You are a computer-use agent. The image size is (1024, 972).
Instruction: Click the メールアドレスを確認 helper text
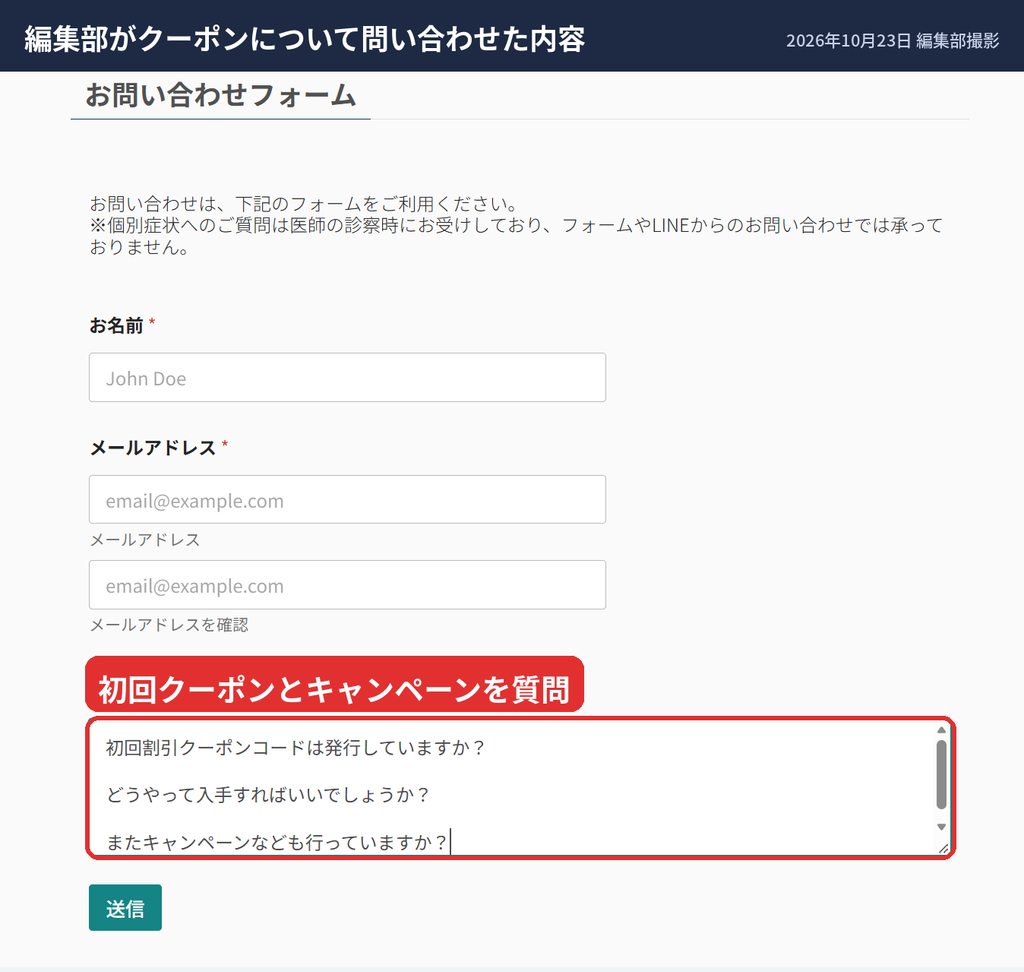click(169, 625)
